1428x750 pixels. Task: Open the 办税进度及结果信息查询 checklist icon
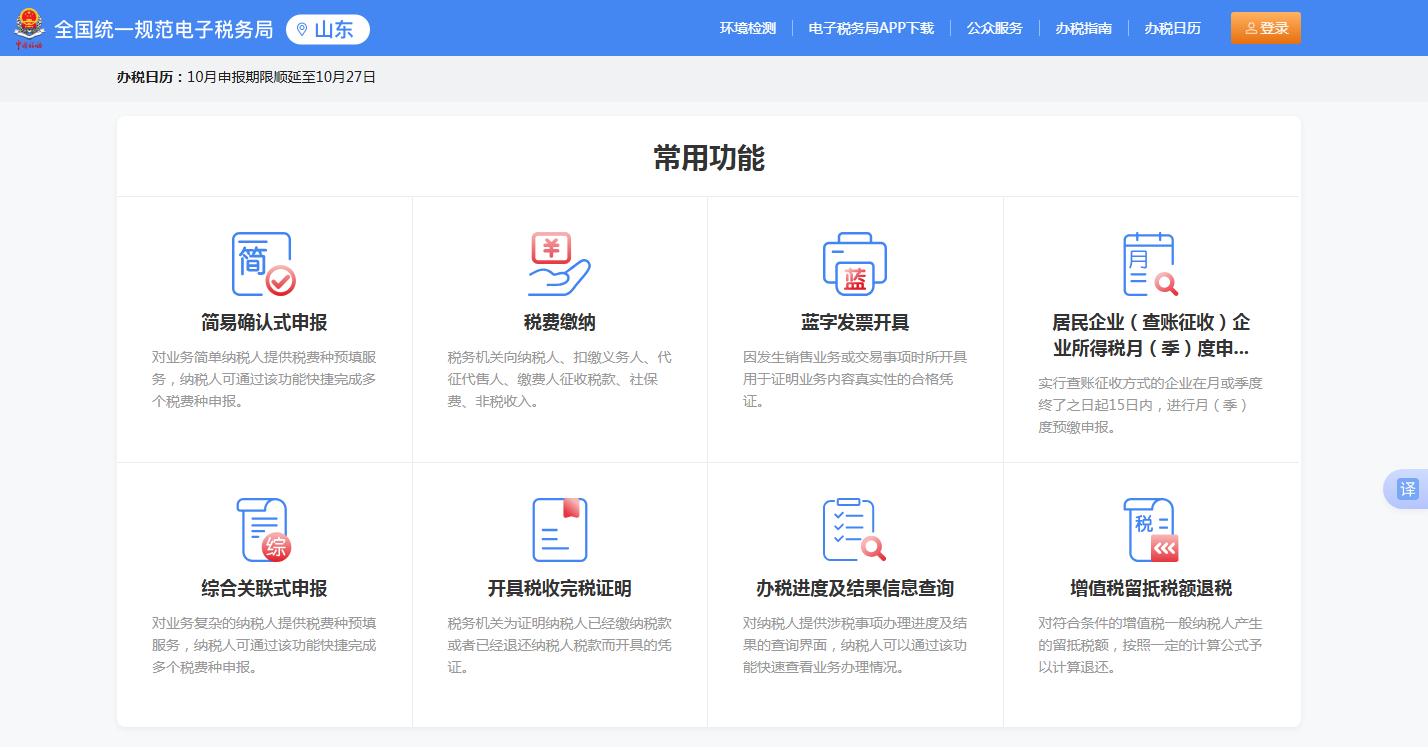point(854,530)
